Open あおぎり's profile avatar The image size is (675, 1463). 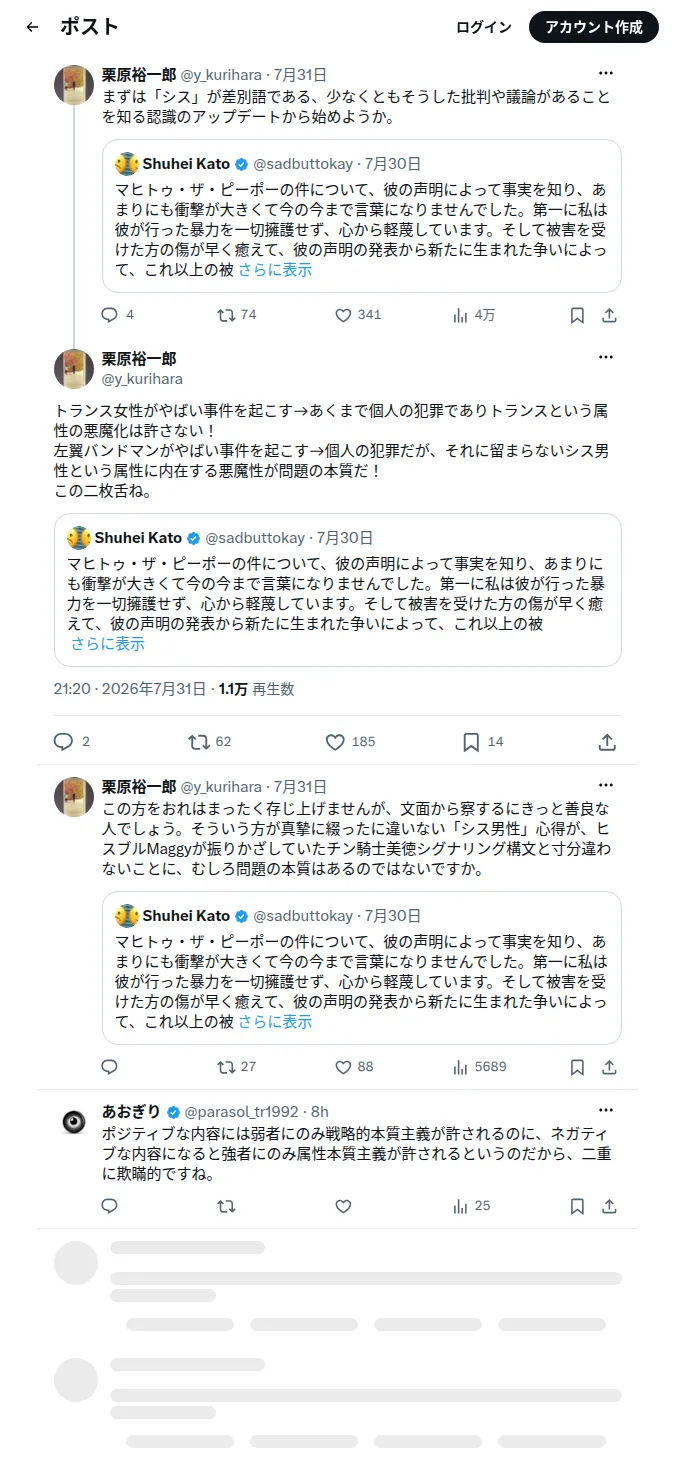click(74, 1122)
